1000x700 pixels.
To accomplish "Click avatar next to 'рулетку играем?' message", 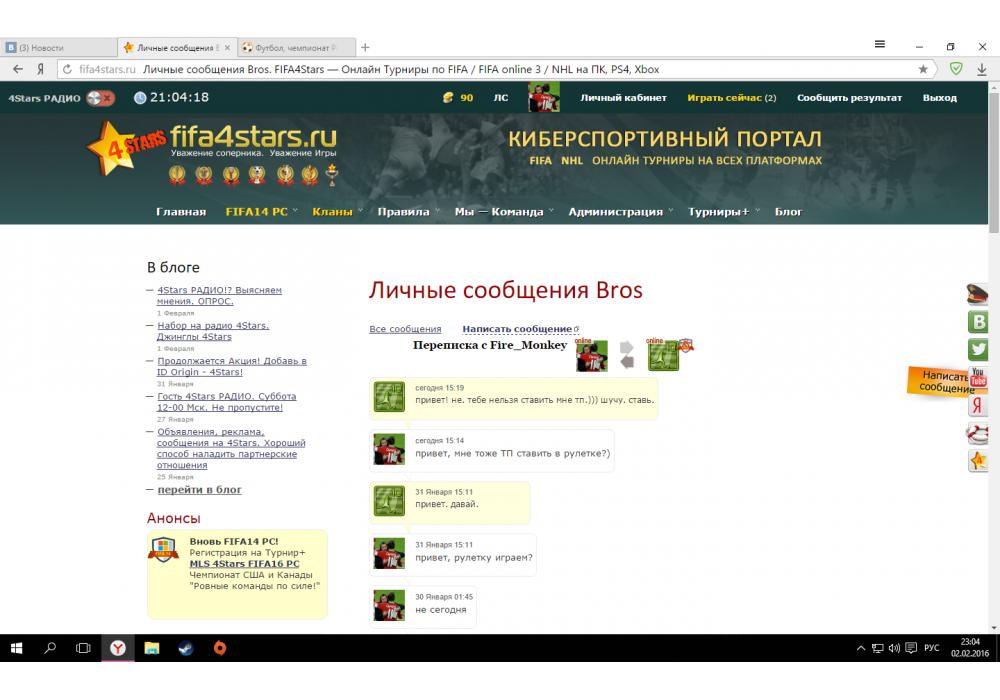I will 389,553.
